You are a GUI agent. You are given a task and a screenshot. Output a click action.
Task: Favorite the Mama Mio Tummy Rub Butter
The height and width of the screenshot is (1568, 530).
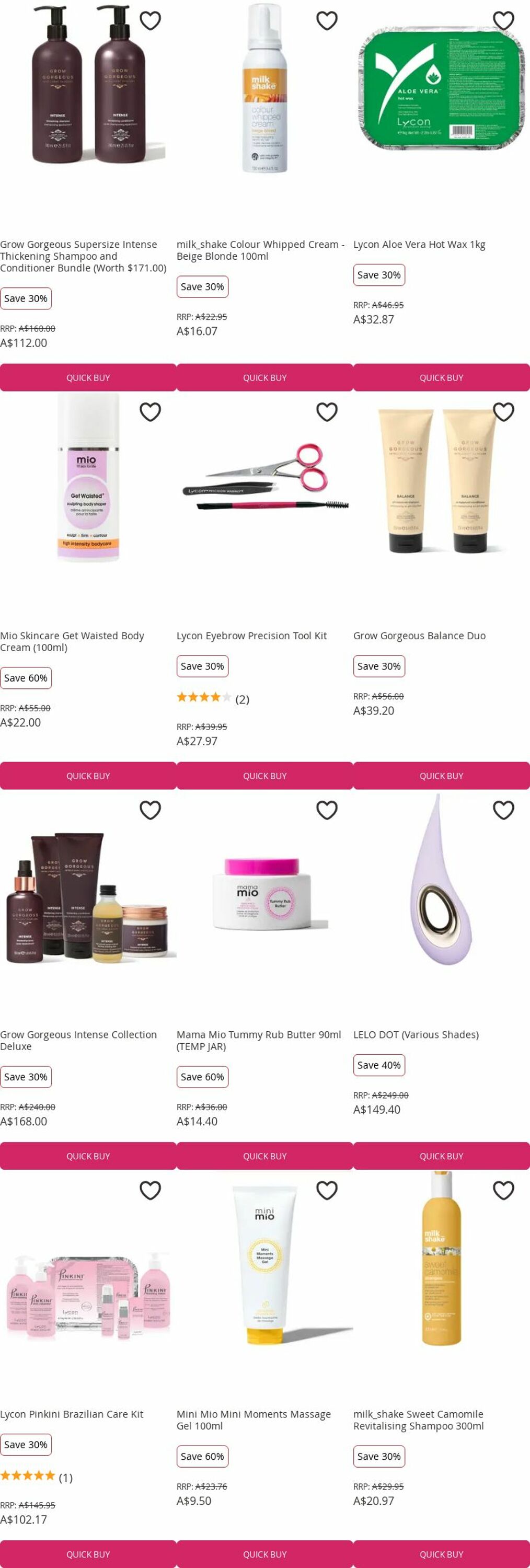327,810
